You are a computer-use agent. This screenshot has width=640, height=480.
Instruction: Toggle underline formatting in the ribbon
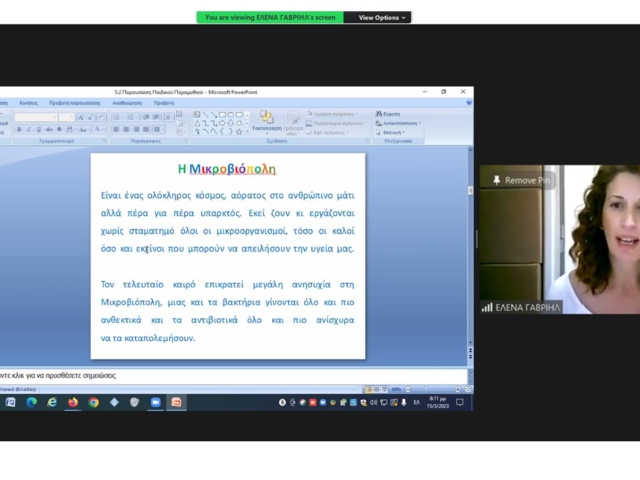click(39, 129)
